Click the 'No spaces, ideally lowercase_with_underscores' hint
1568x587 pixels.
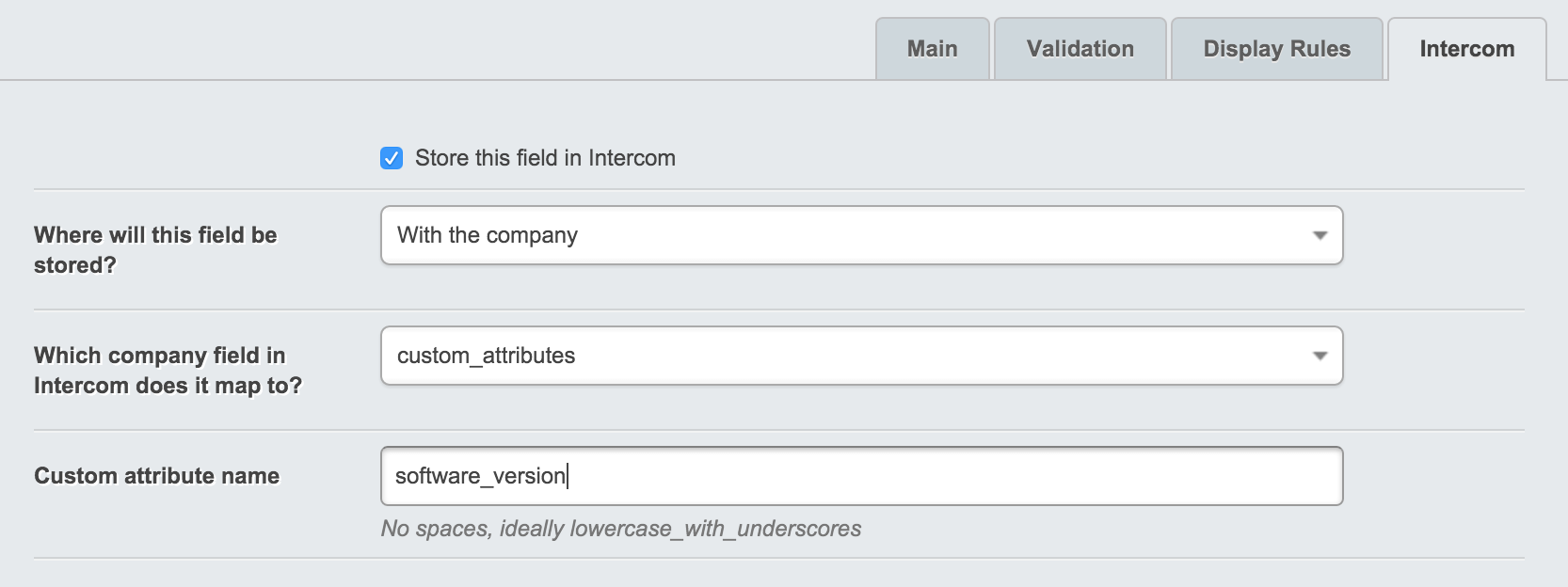[620, 529]
